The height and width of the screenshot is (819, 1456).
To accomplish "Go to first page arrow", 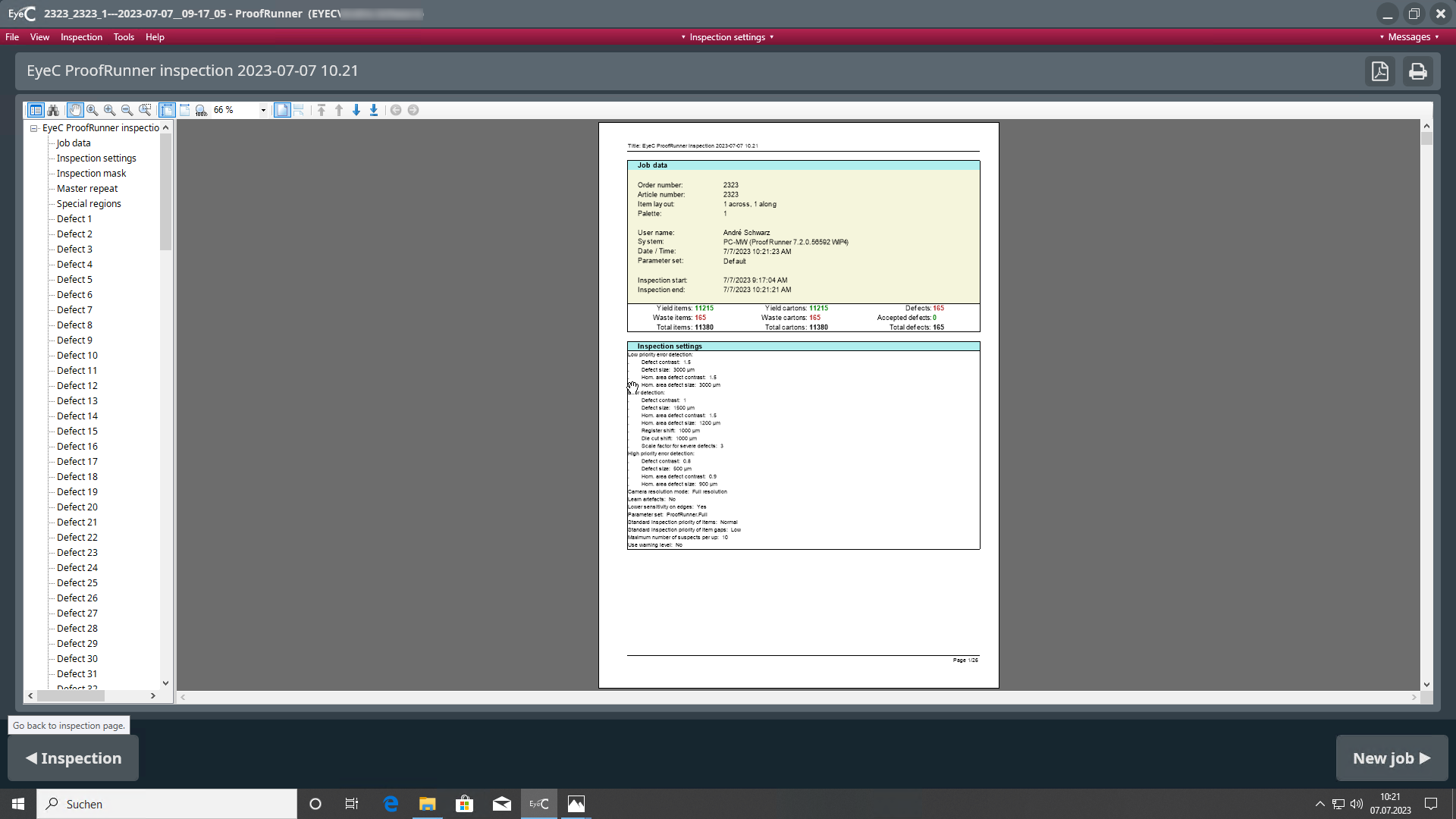I will tap(322, 111).
